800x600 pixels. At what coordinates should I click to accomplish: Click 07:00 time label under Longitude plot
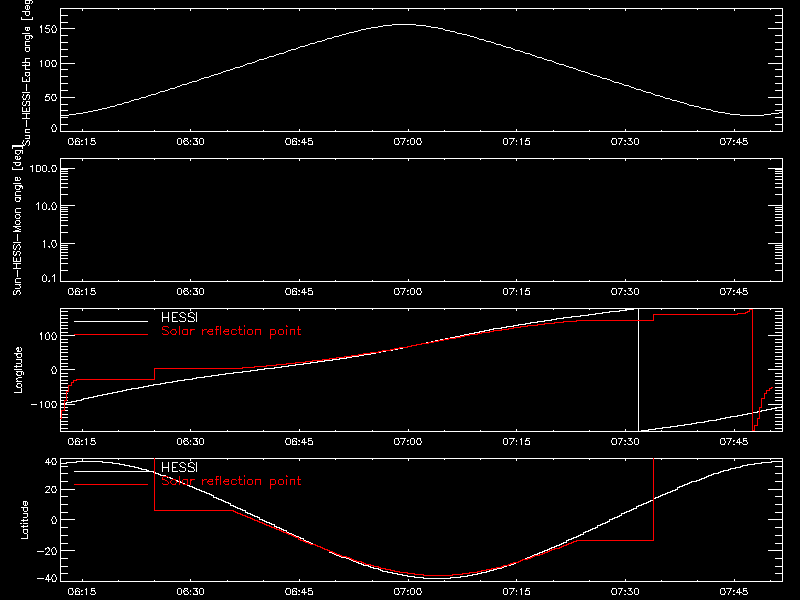pos(408,442)
